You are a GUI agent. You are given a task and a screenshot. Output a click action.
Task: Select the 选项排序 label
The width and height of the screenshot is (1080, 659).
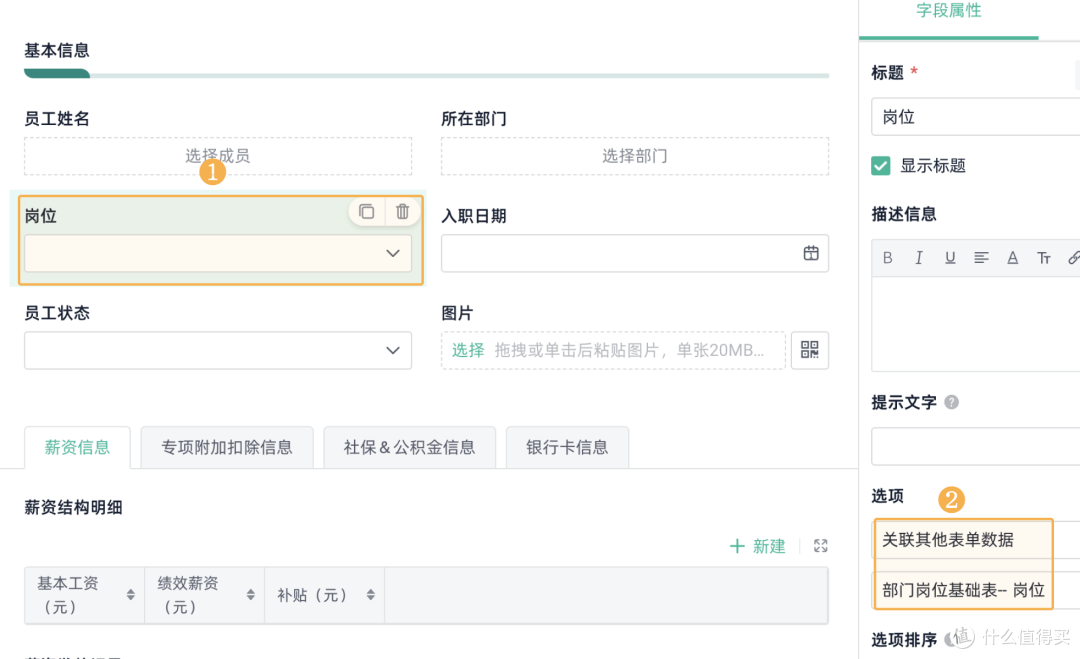pos(904,640)
